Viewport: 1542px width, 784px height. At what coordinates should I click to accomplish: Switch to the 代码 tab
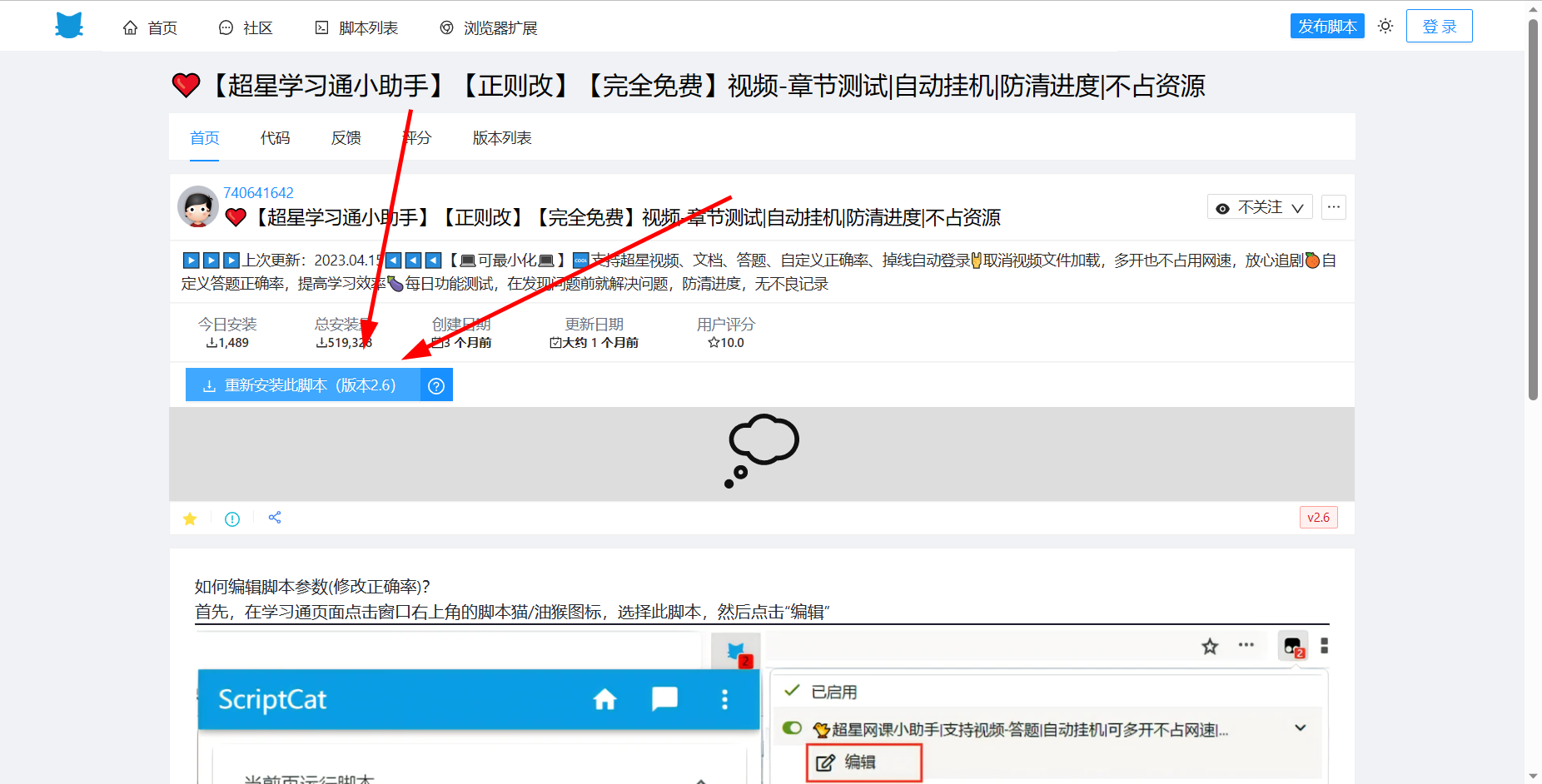point(275,137)
